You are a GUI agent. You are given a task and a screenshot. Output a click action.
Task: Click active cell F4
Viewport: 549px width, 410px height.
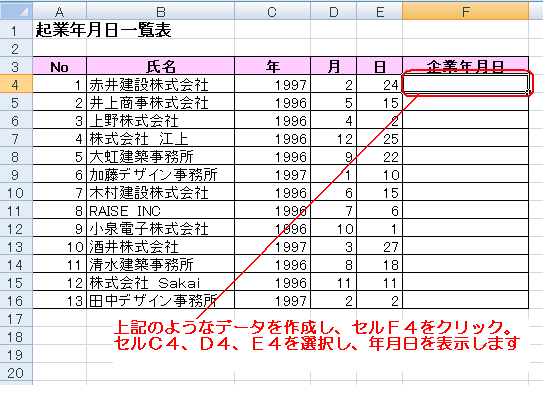tap(465, 84)
